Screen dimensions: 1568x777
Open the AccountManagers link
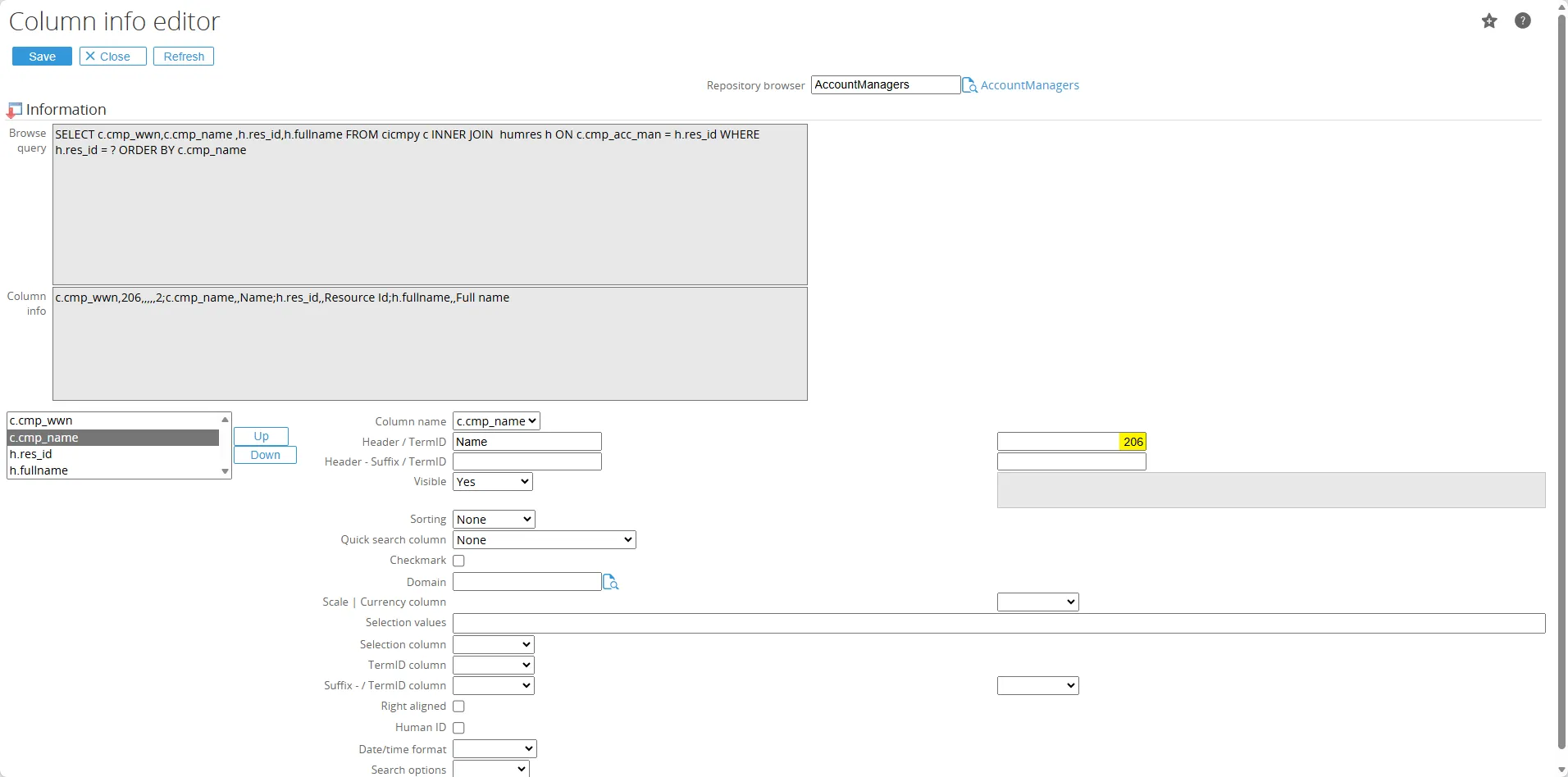coord(1029,85)
